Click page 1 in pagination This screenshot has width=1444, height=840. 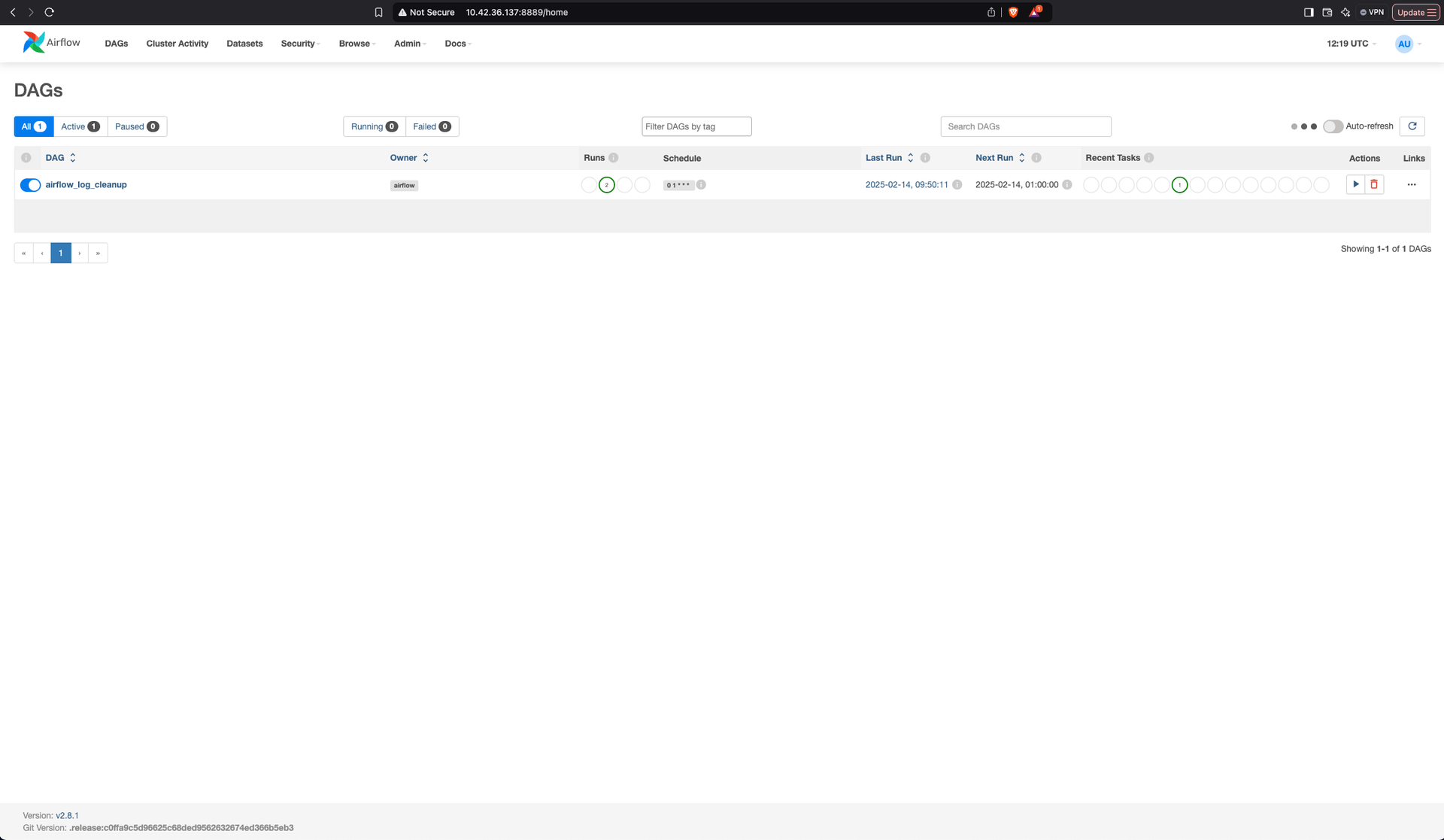(61, 253)
